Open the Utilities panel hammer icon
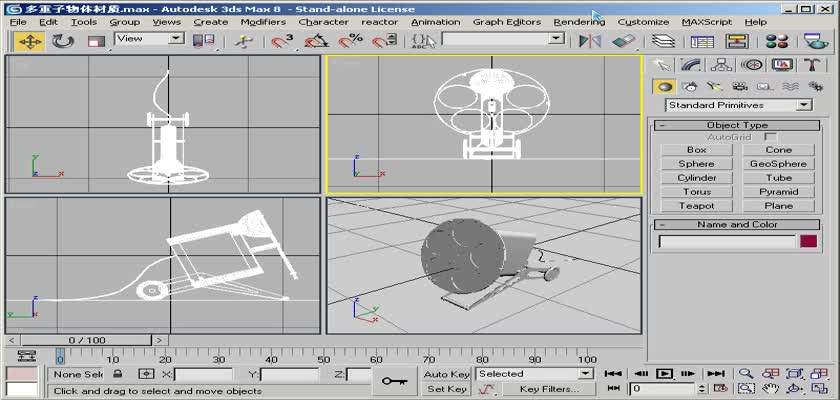This screenshot has height=400, width=840. [x=812, y=65]
